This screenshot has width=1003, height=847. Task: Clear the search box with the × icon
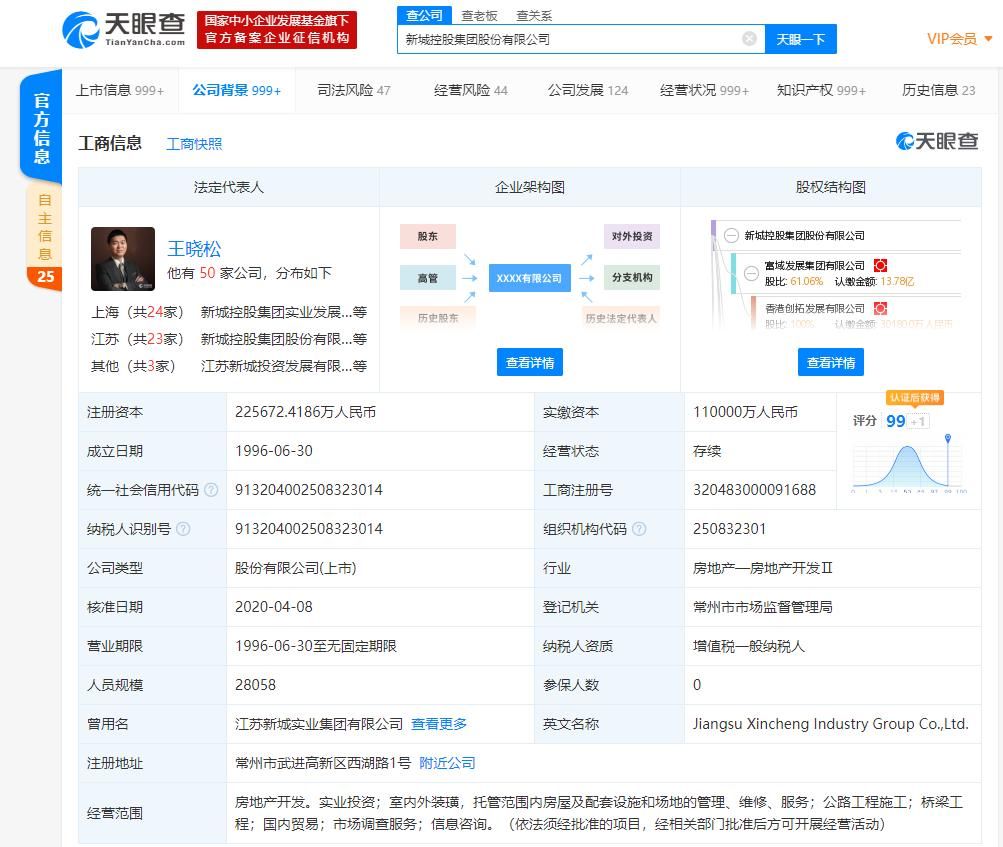[749, 38]
